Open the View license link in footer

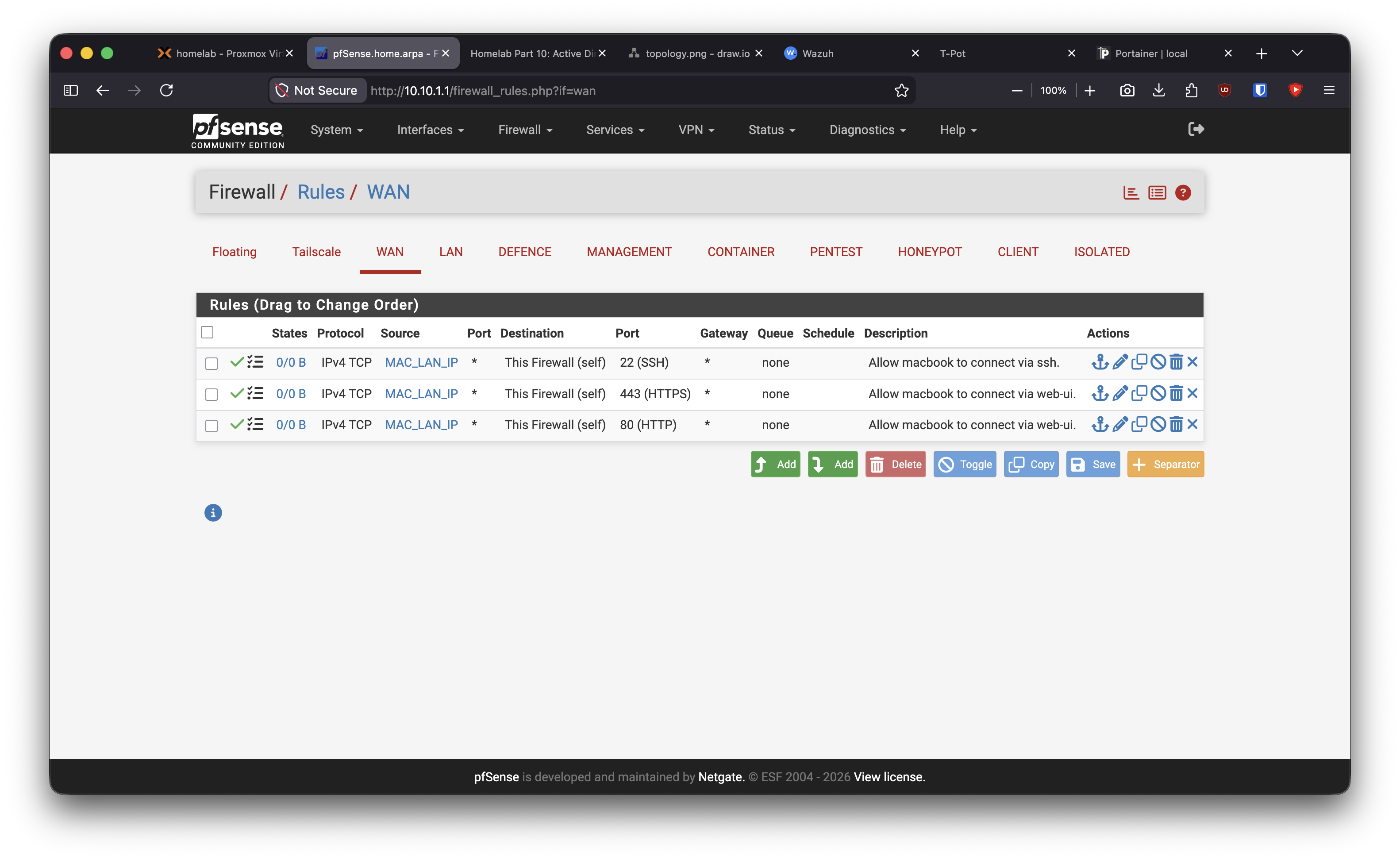tap(889, 777)
